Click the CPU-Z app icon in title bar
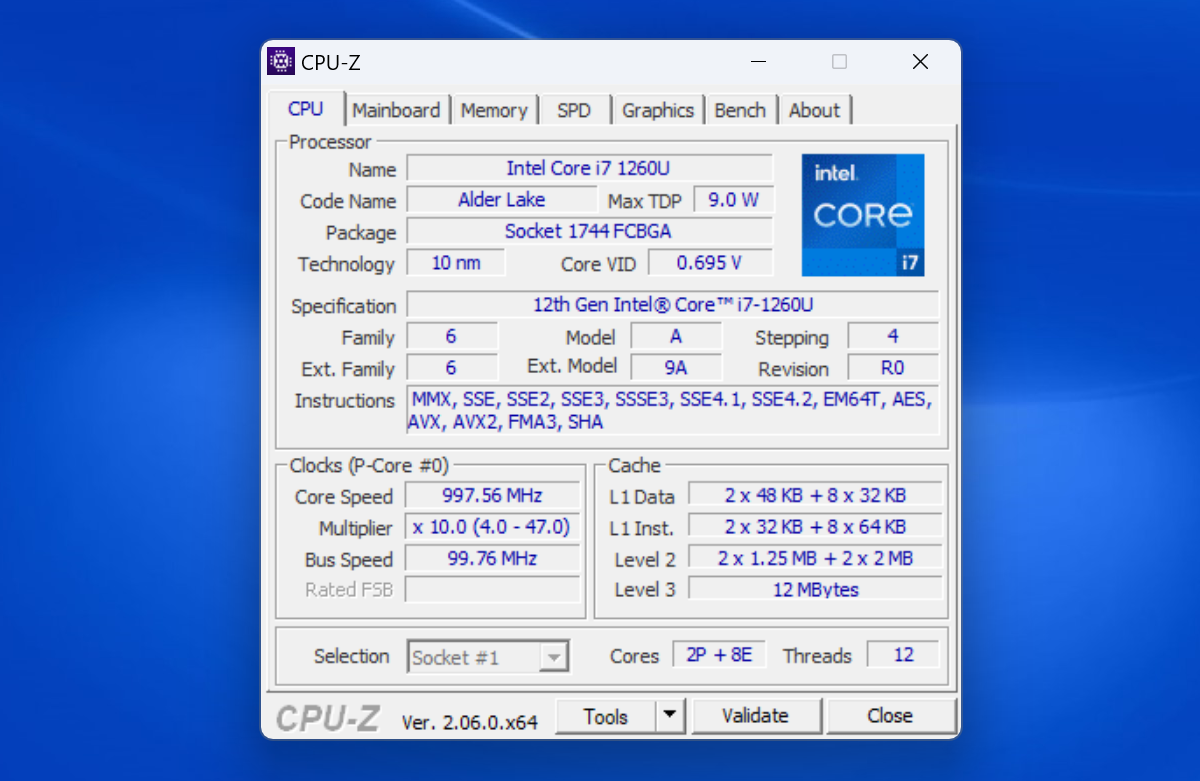 click(x=282, y=62)
